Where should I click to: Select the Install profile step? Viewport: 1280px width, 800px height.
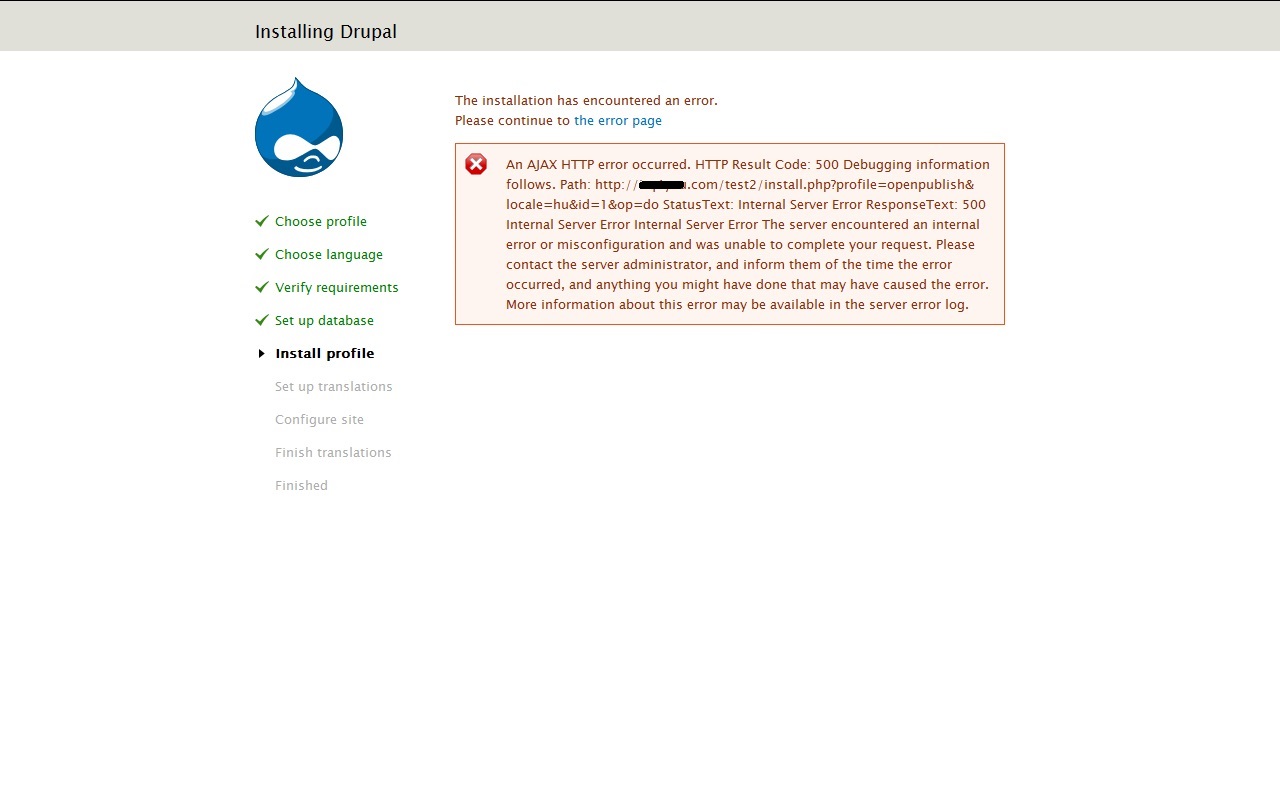click(x=325, y=354)
